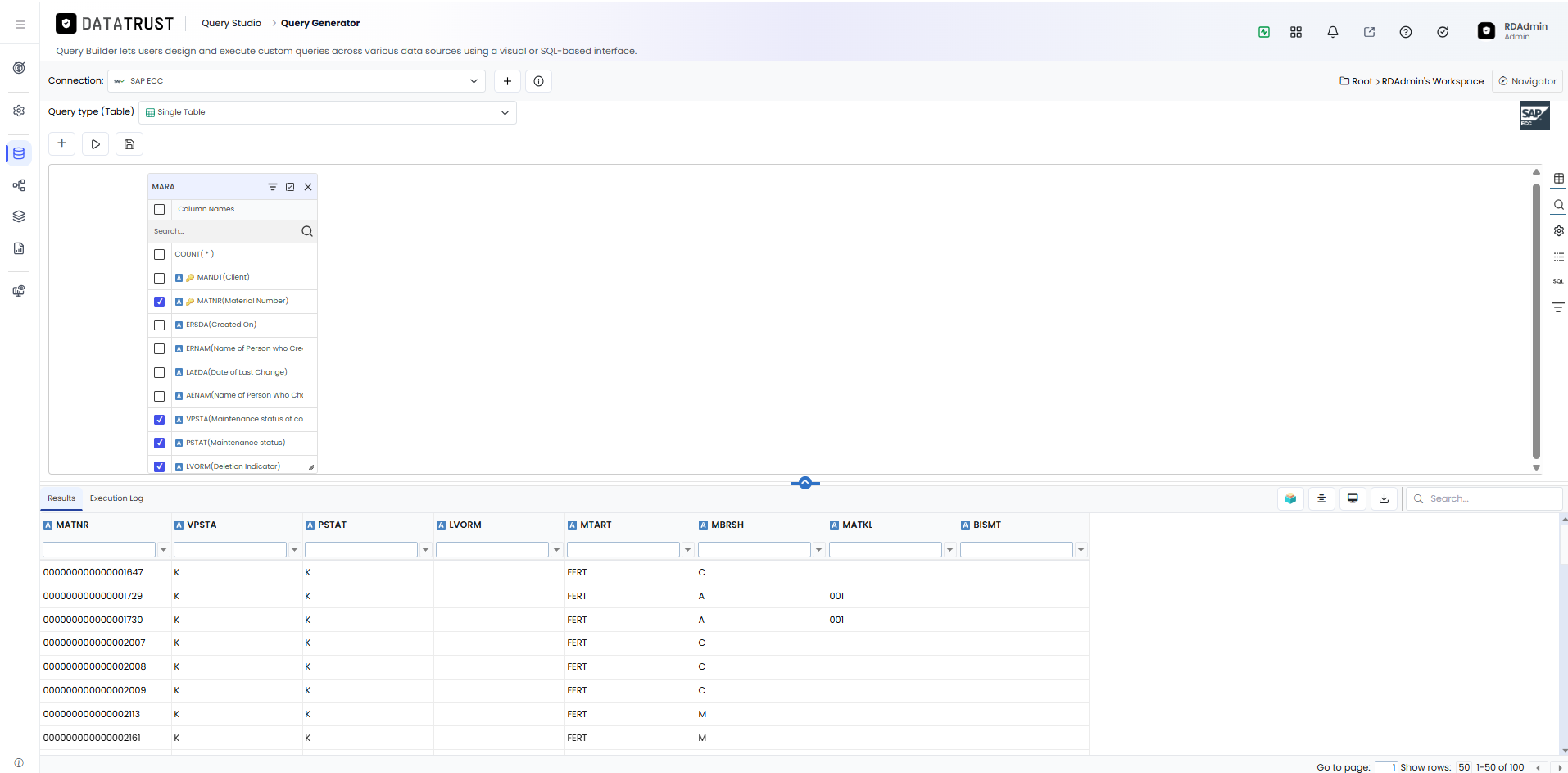Open the apps grid icon in header
Screen dimensions: 1568x773
pyautogui.click(x=1296, y=32)
